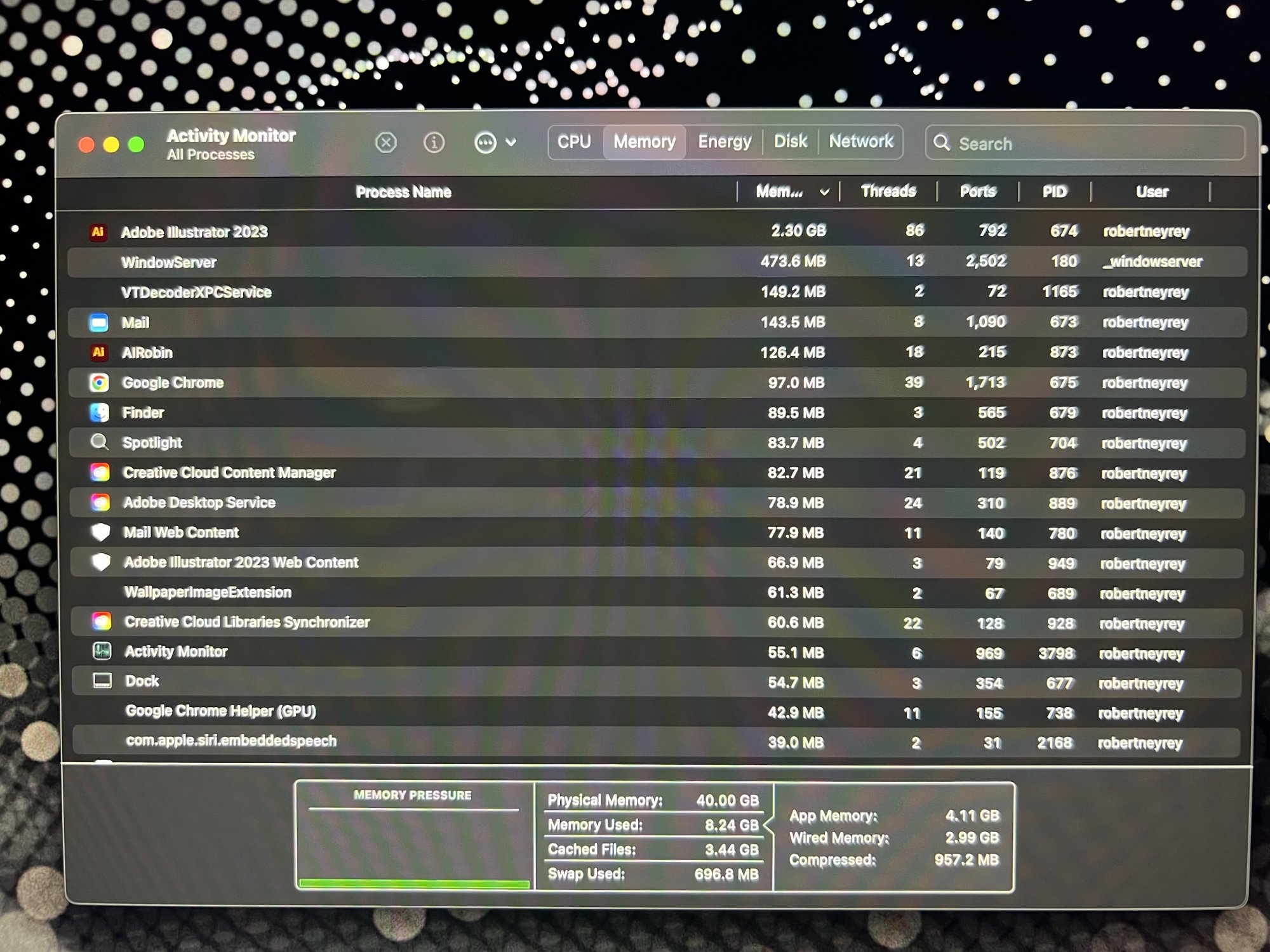The height and width of the screenshot is (952, 1270).
Task: Click the Creative Cloud Content Manager icon
Action: point(100,472)
